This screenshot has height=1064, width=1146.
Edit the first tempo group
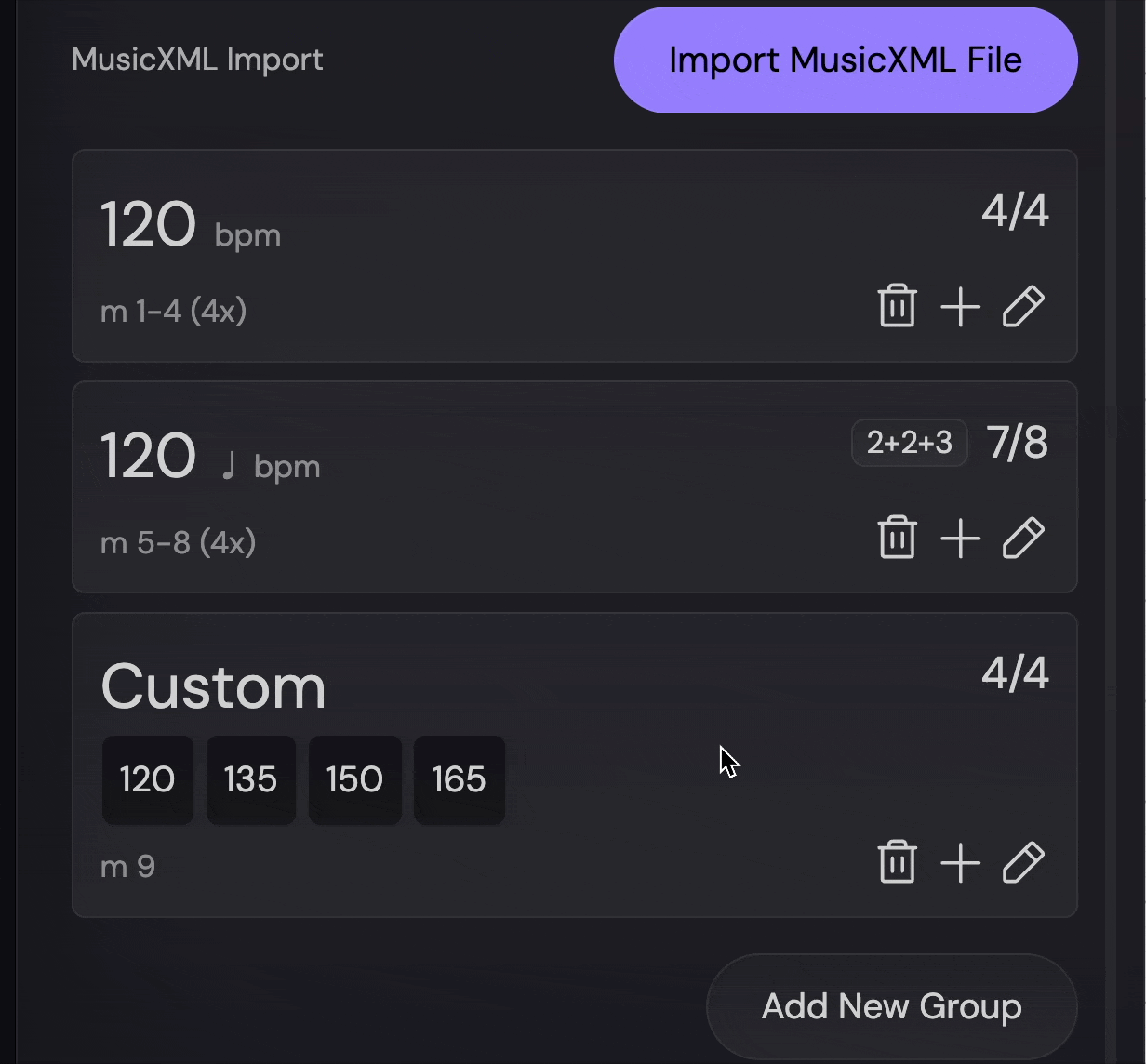coord(1022,305)
